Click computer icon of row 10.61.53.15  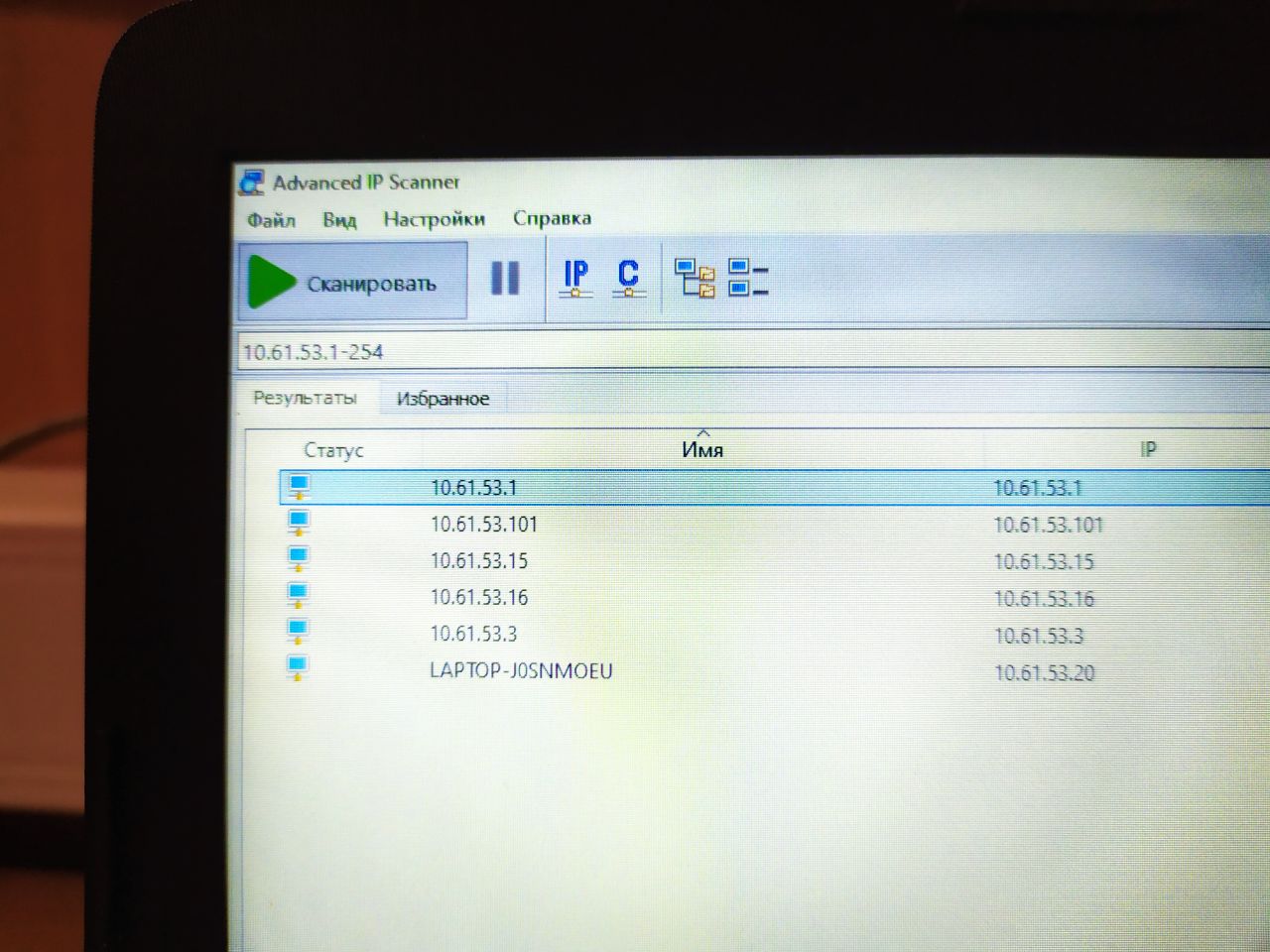(298, 558)
